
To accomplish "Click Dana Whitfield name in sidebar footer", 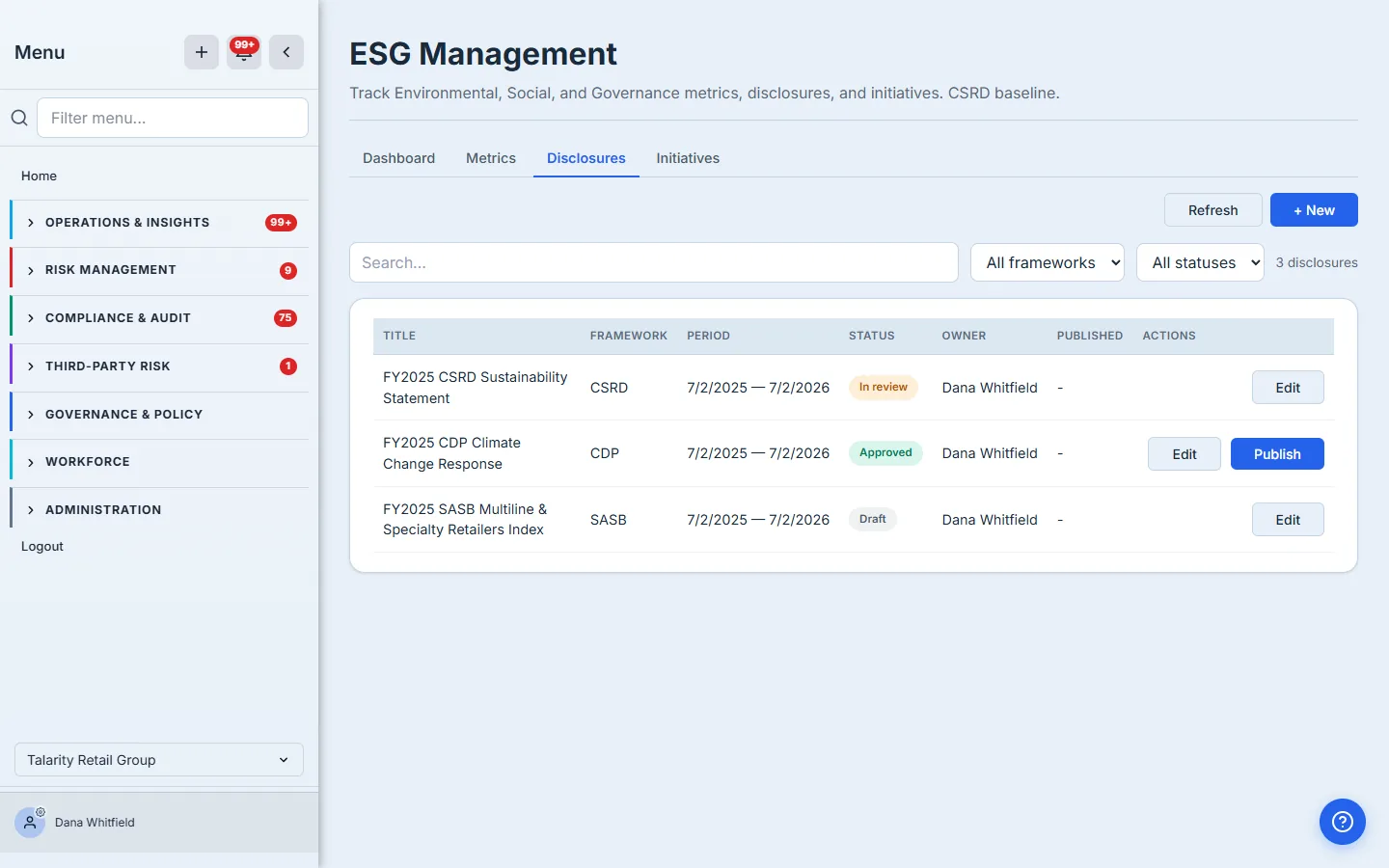I will (95, 823).
